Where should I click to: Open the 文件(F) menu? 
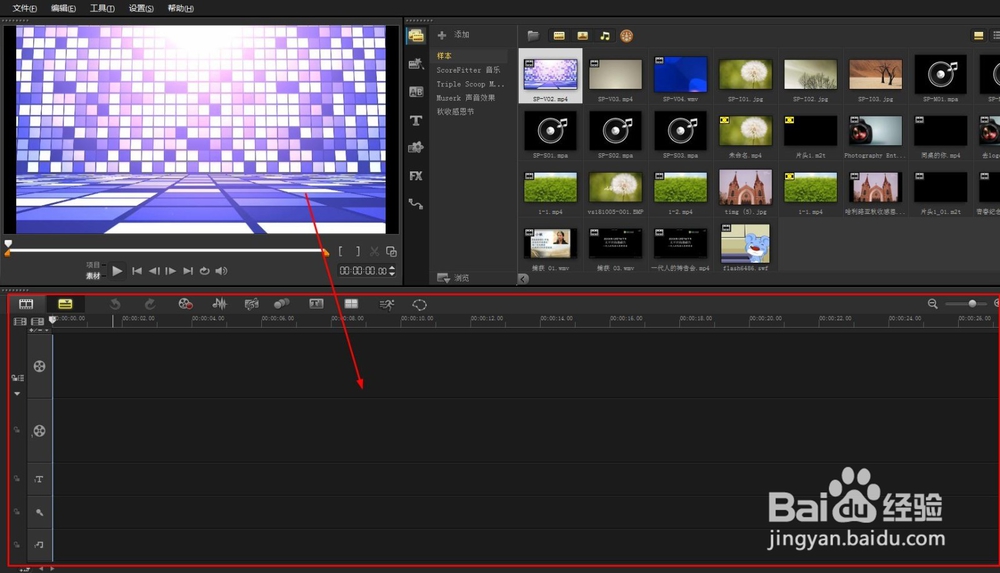[25, 8]
